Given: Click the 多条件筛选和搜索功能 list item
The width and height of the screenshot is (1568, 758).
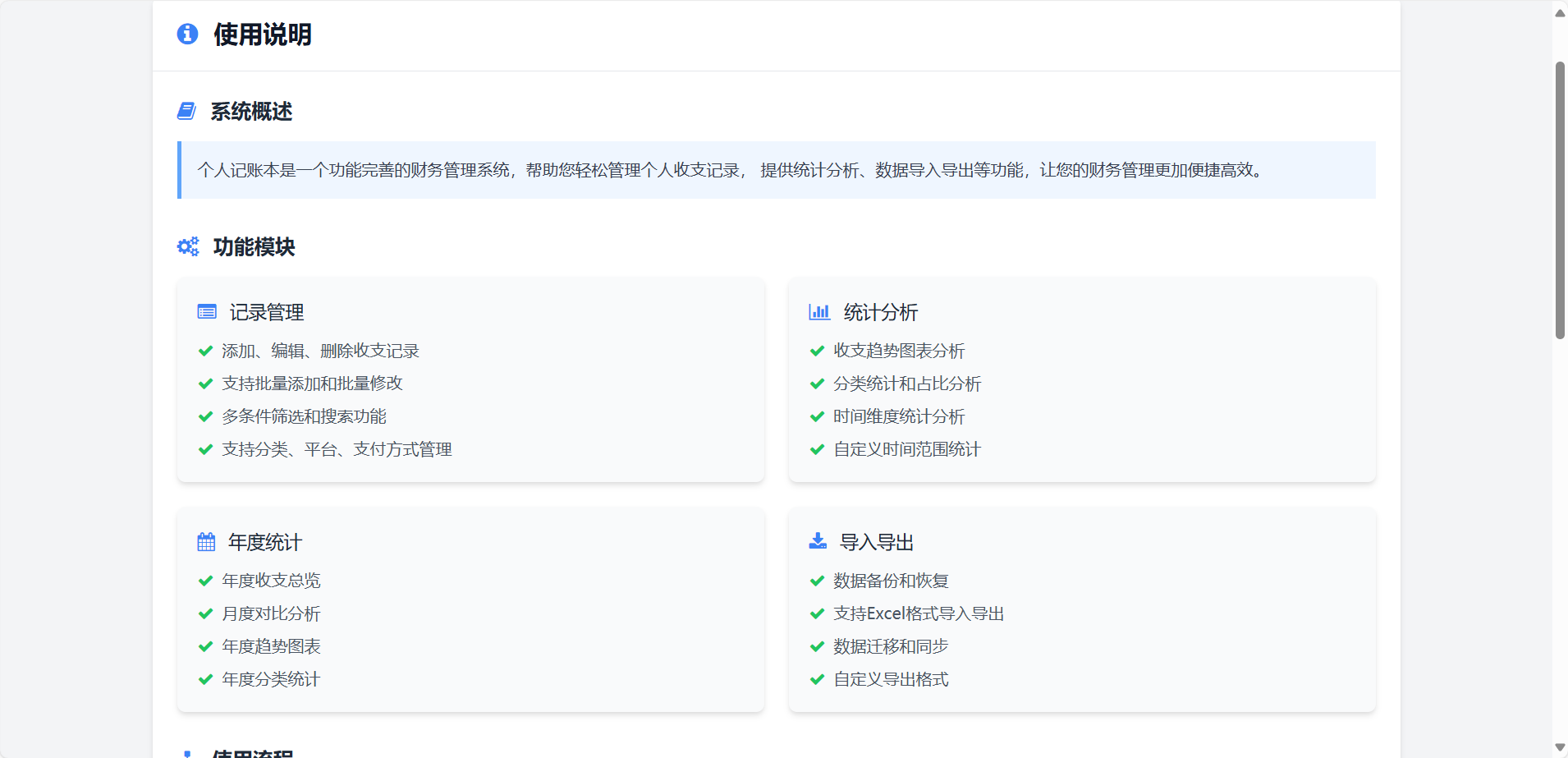Looking at the screenshot, I should point(304,416).
